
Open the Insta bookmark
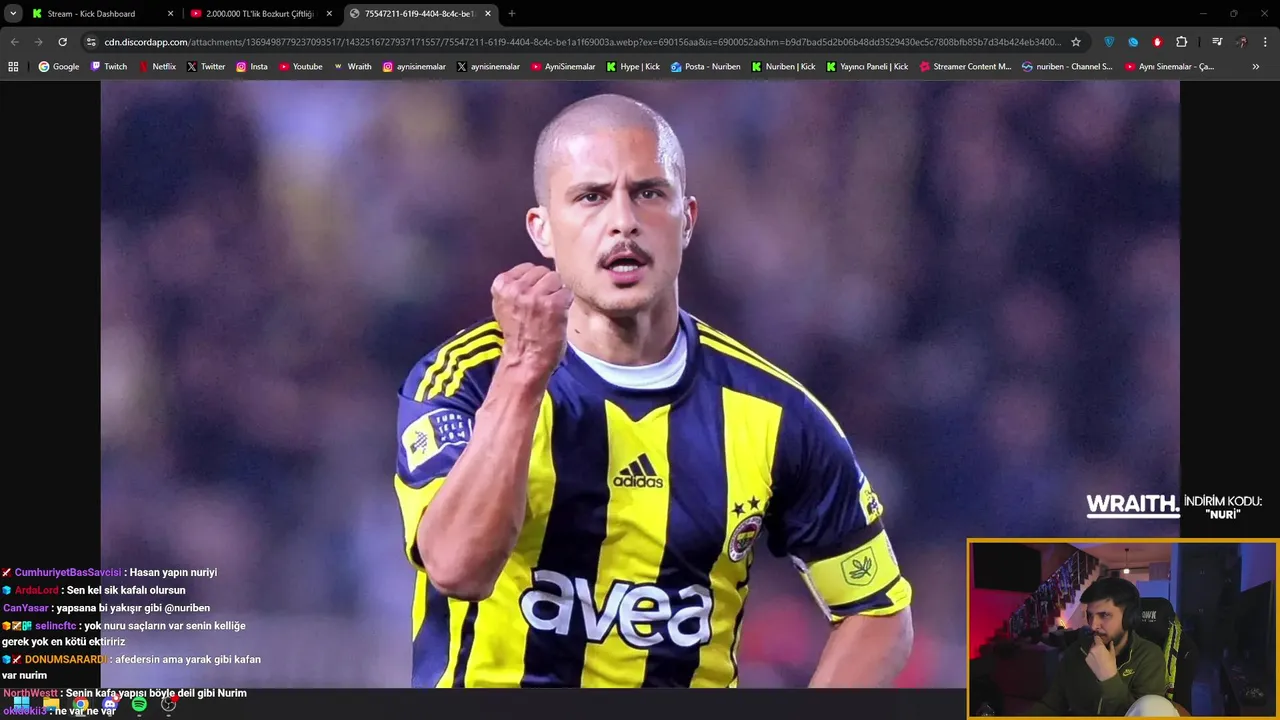[252, 67]
